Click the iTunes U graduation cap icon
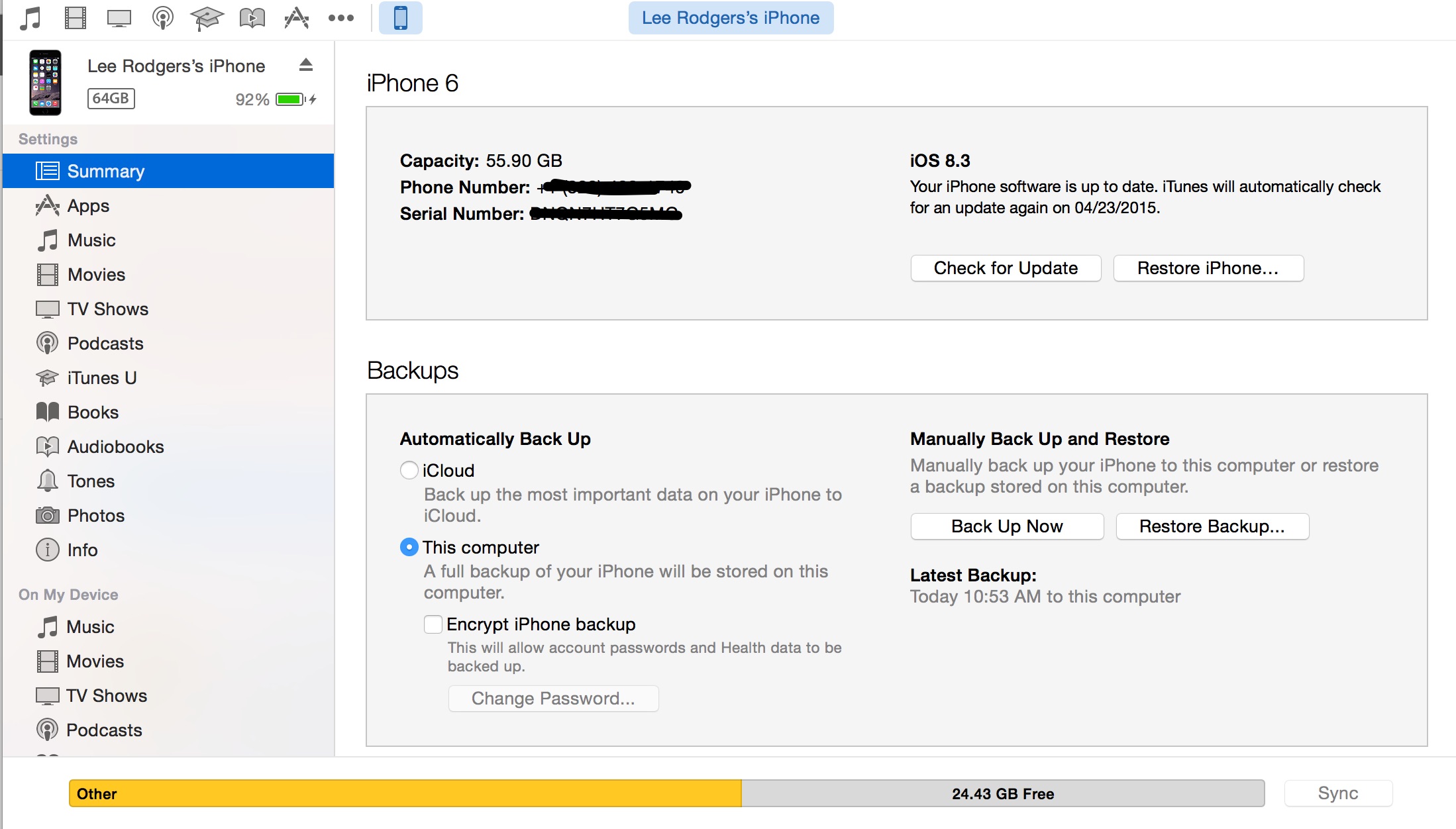Image resolution: width=1456 pixels, height=829 pixels. click(207, 18)
